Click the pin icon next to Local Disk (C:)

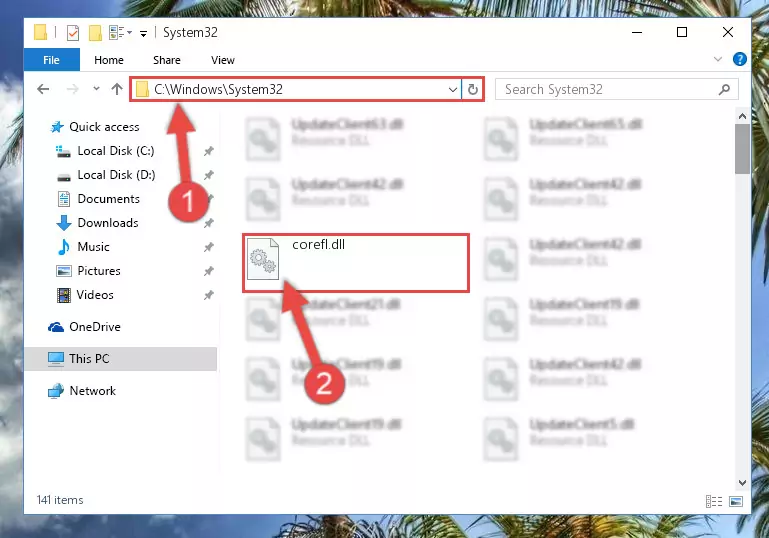[208, 151]
